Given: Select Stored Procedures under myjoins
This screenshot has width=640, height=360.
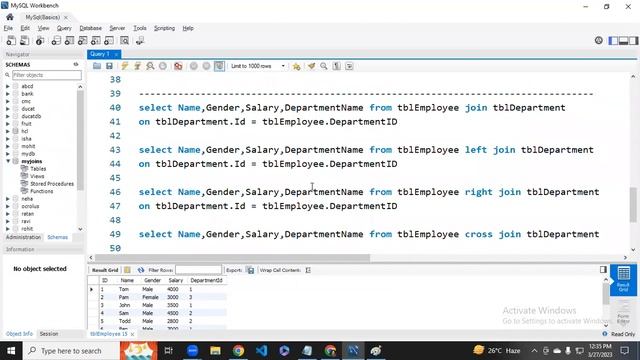Looking at the screenshot, I should 52,184.
